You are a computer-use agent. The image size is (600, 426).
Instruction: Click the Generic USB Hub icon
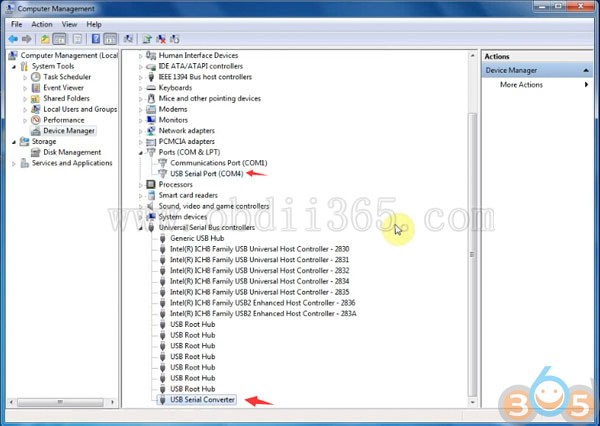tap(163, 238)
